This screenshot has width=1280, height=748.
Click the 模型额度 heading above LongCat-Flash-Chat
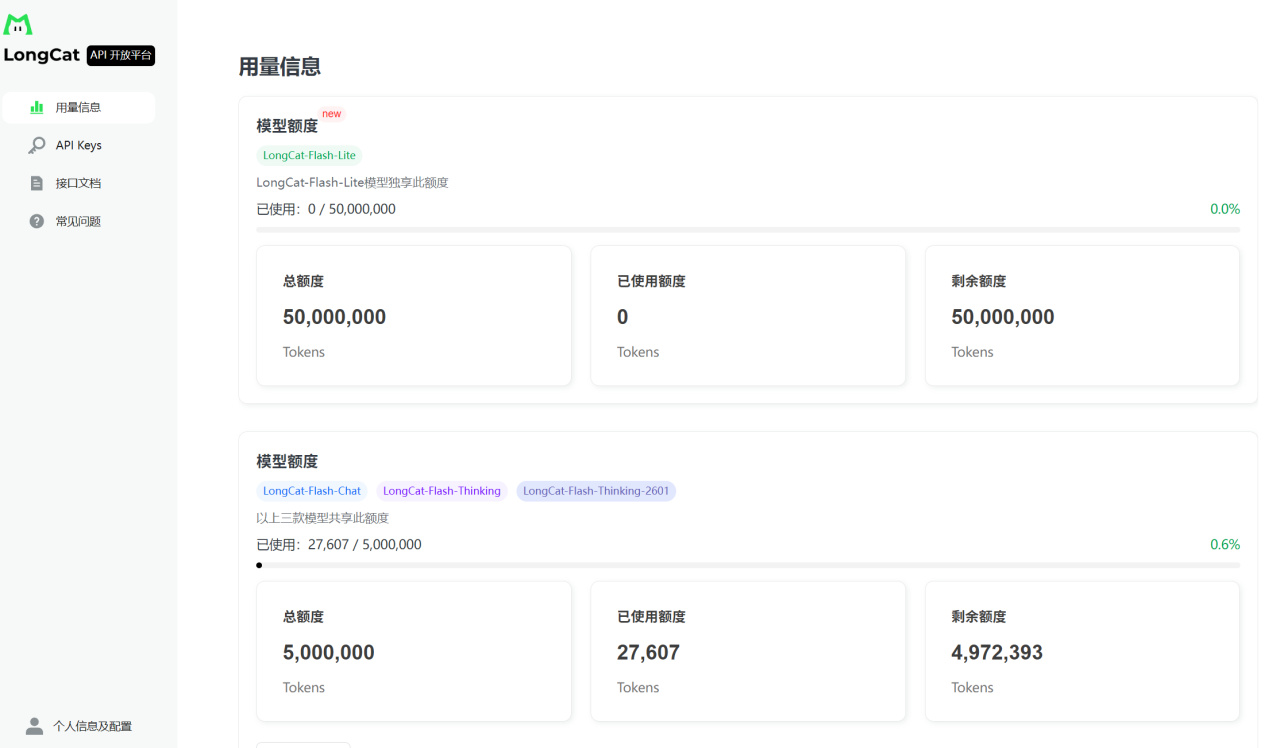coord(287,461)
